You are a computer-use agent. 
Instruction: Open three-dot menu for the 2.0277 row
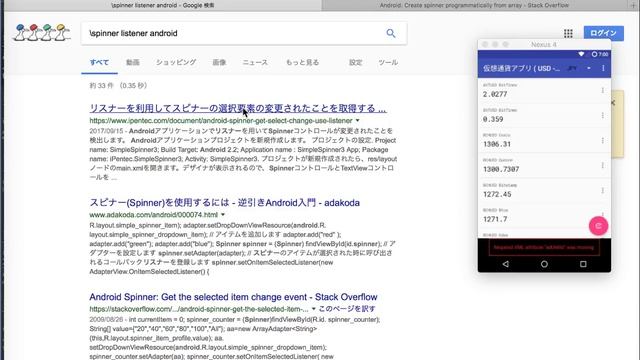(602, 90)
